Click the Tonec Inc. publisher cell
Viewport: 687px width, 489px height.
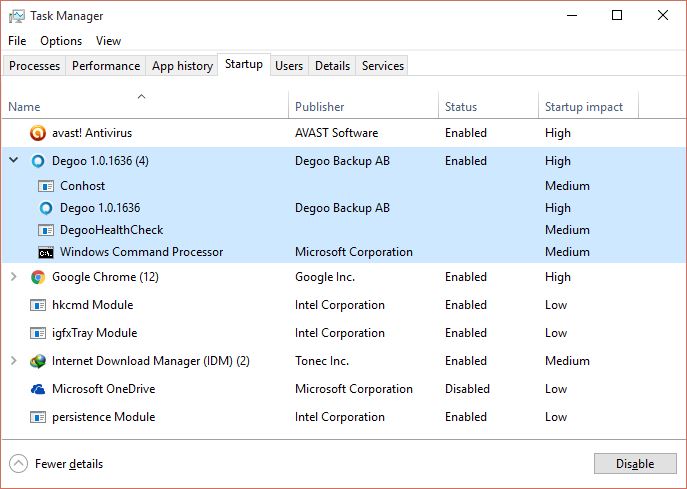click(x=322, y=361)
